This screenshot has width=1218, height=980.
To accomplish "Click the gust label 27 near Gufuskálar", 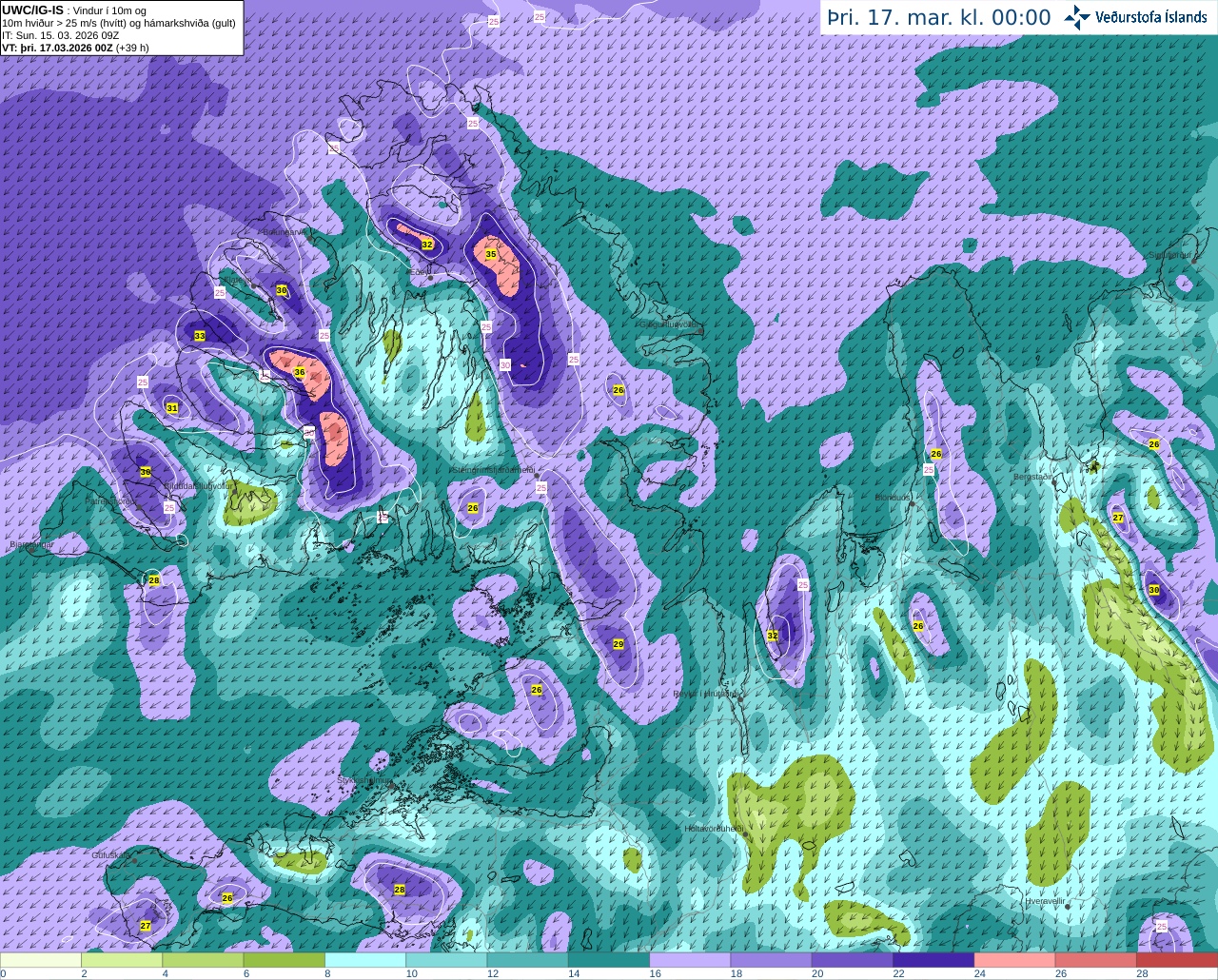I will pyautogui.click(x=146, y=926).
